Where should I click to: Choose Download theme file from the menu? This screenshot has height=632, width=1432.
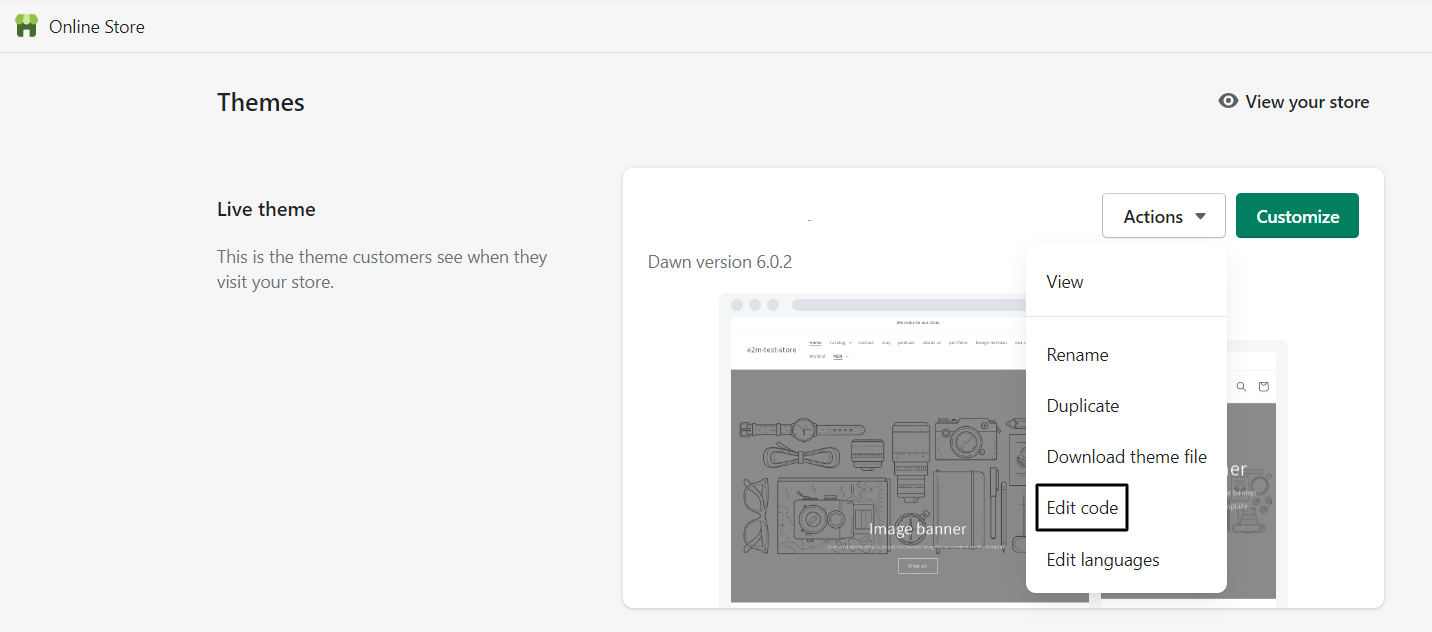pyautogui.click(x=1126, y=456)
